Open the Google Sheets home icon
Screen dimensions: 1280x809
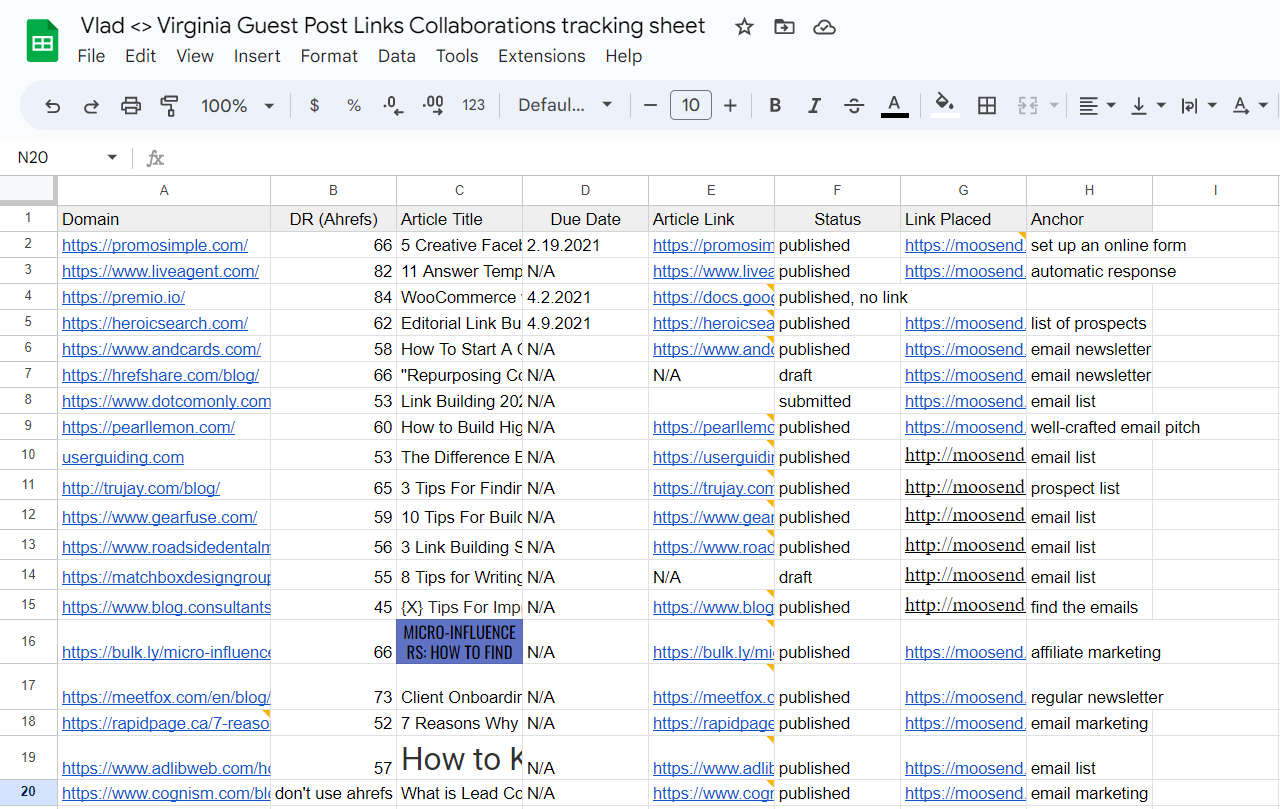coord(43,42)
